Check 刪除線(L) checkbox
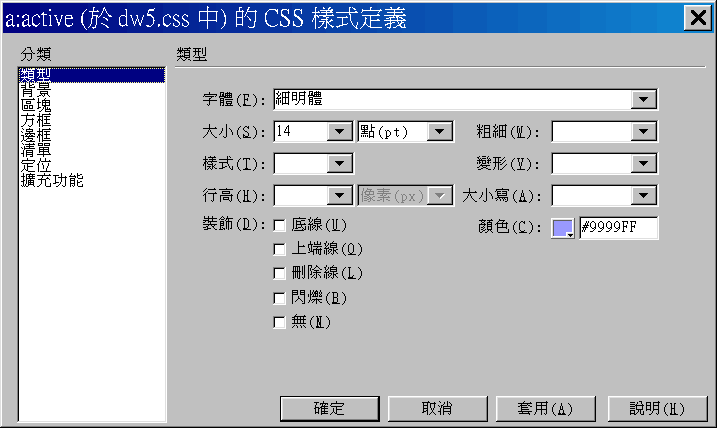This screenshot has height=428, width=717. pos(279,273)
